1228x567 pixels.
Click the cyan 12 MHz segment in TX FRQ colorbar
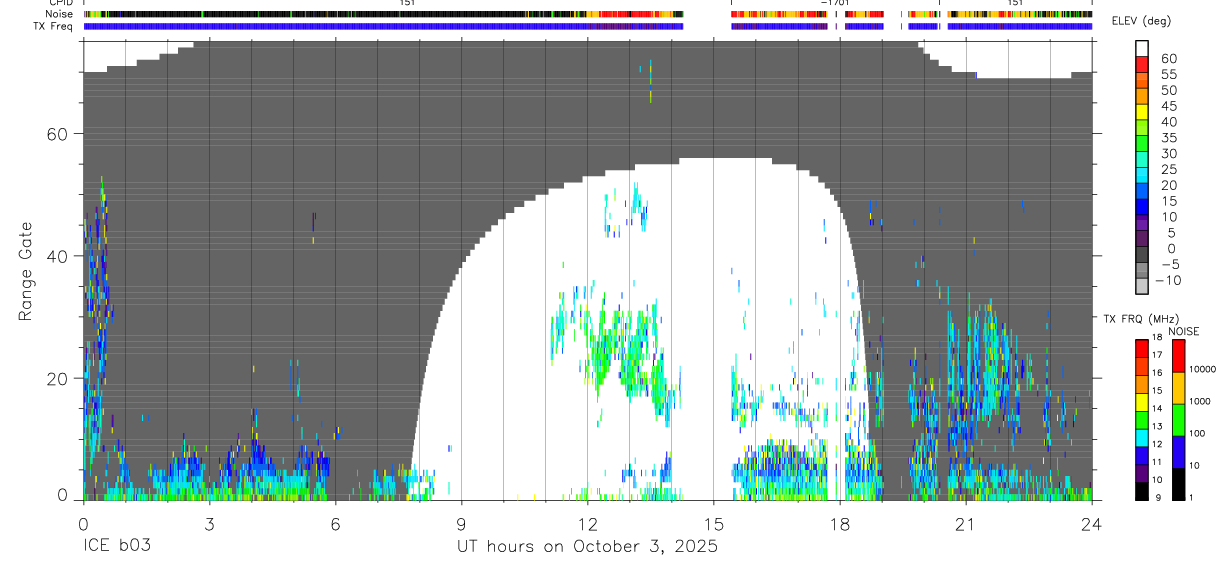(1142, 437)
